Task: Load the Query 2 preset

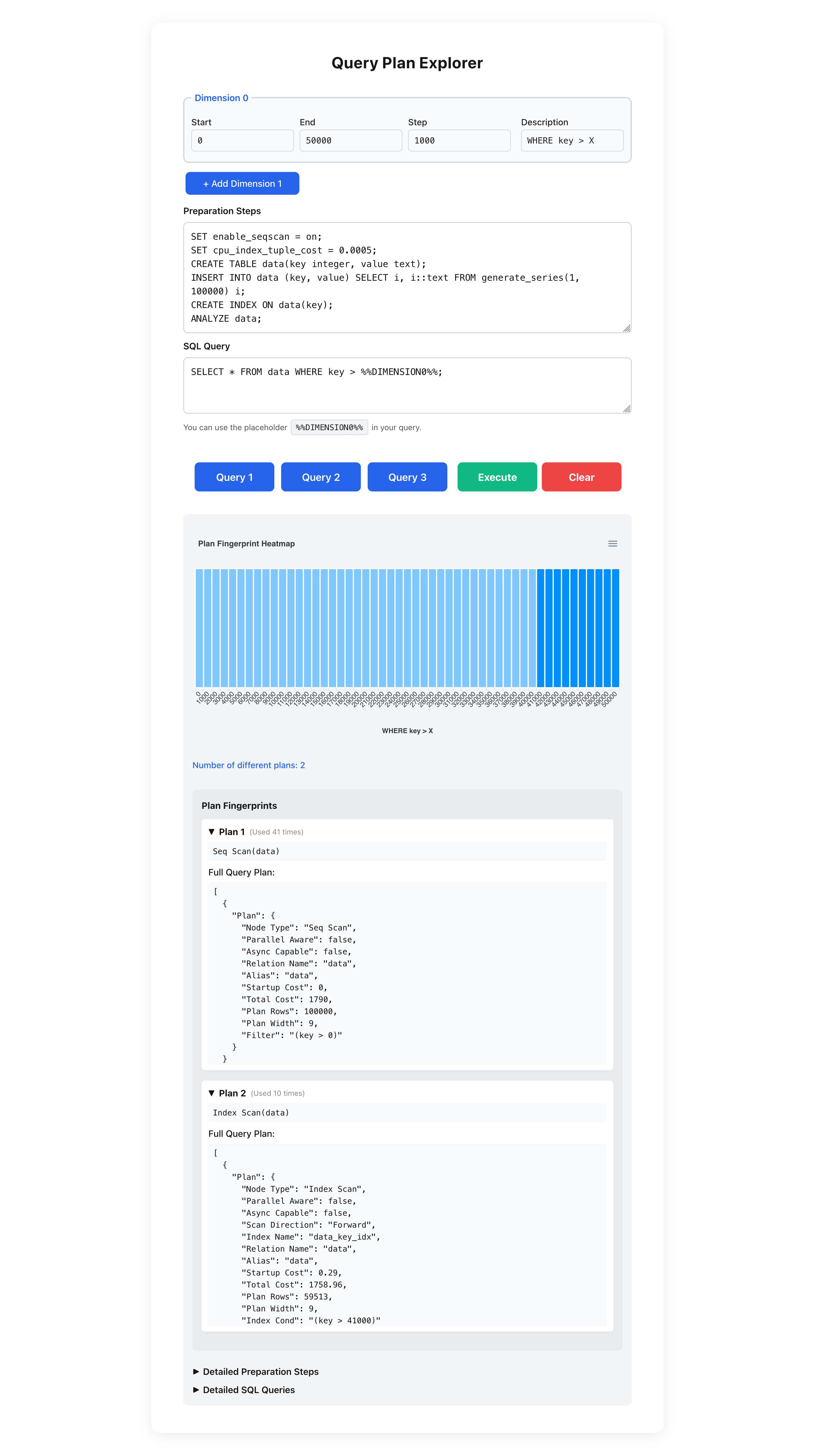Action: click(321, 477)
